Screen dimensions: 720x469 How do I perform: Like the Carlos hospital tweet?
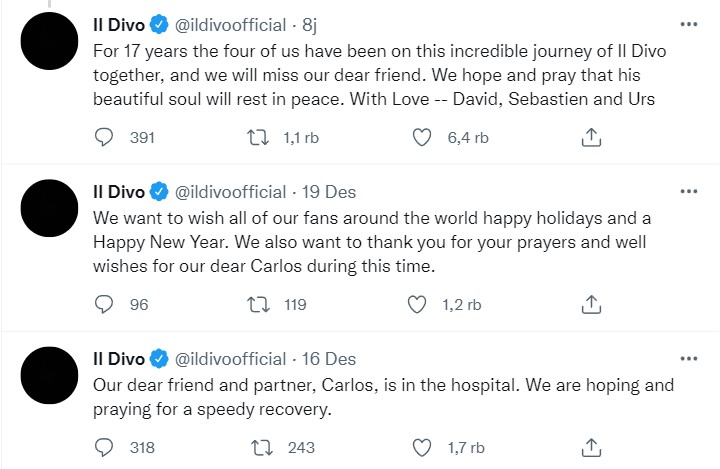pos(423,447)
